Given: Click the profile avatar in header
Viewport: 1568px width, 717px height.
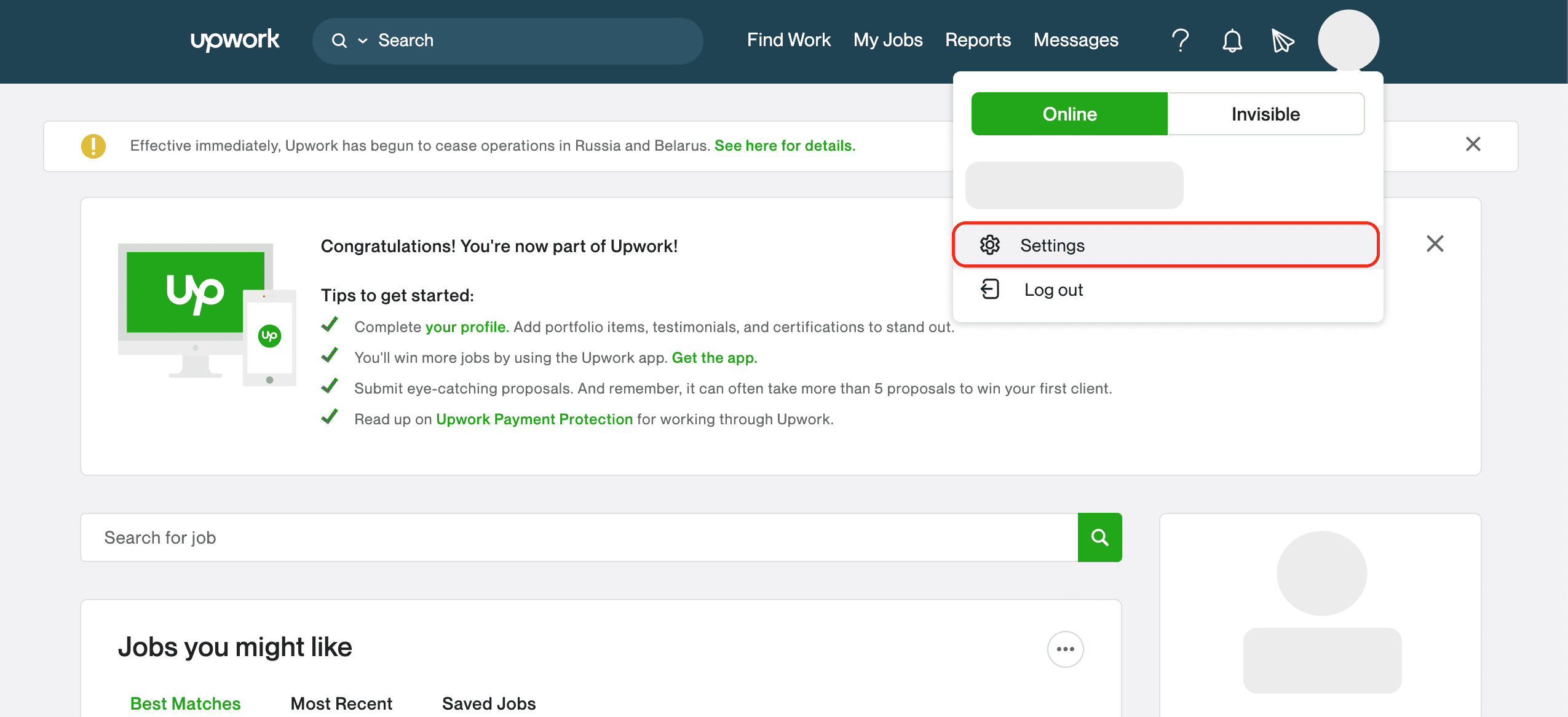Looking at the screenshot, I should tap(1348, 40).
